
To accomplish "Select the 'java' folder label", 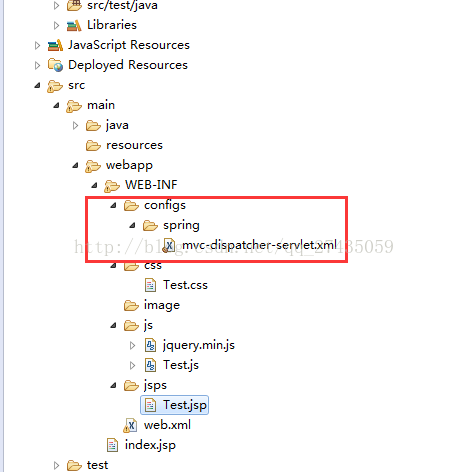I will coord(117,126).
